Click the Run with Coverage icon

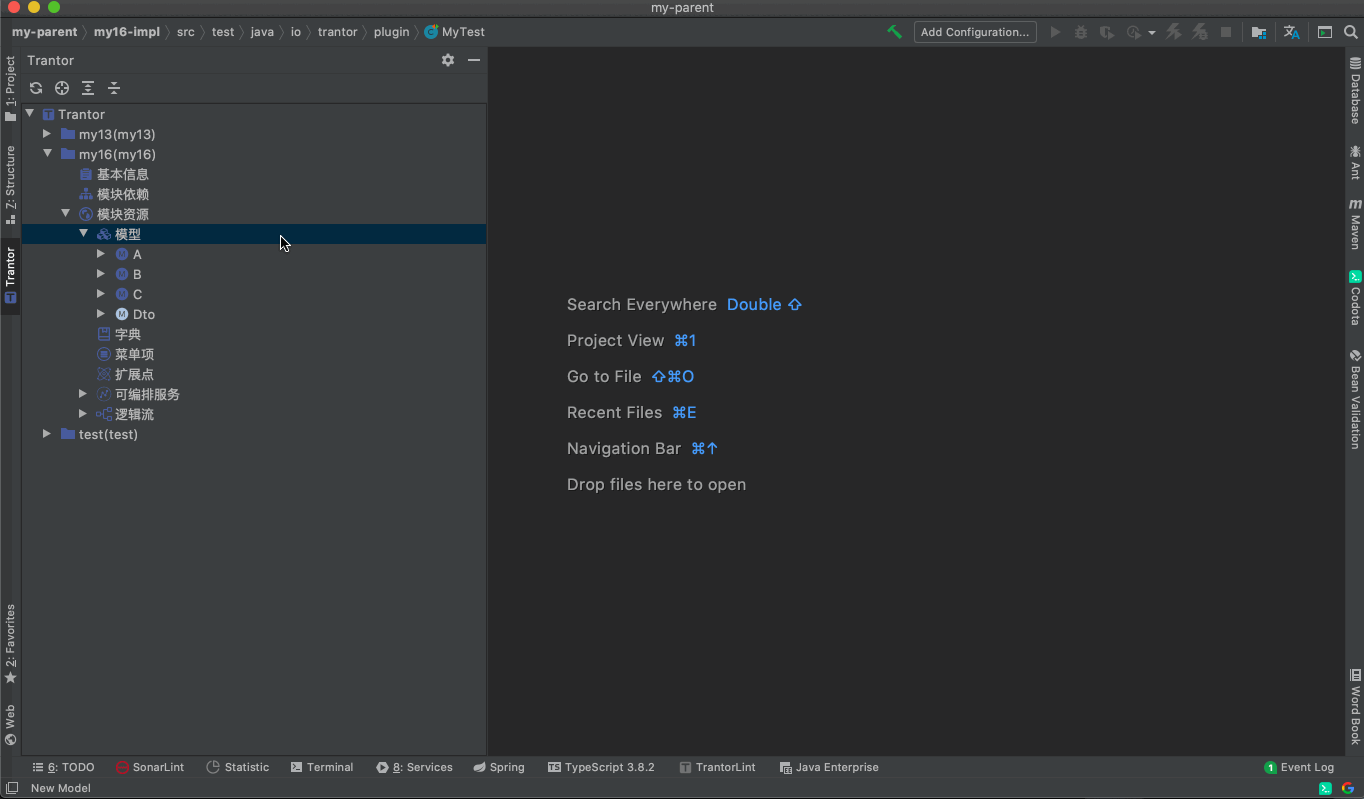(x=1106, y=32)
